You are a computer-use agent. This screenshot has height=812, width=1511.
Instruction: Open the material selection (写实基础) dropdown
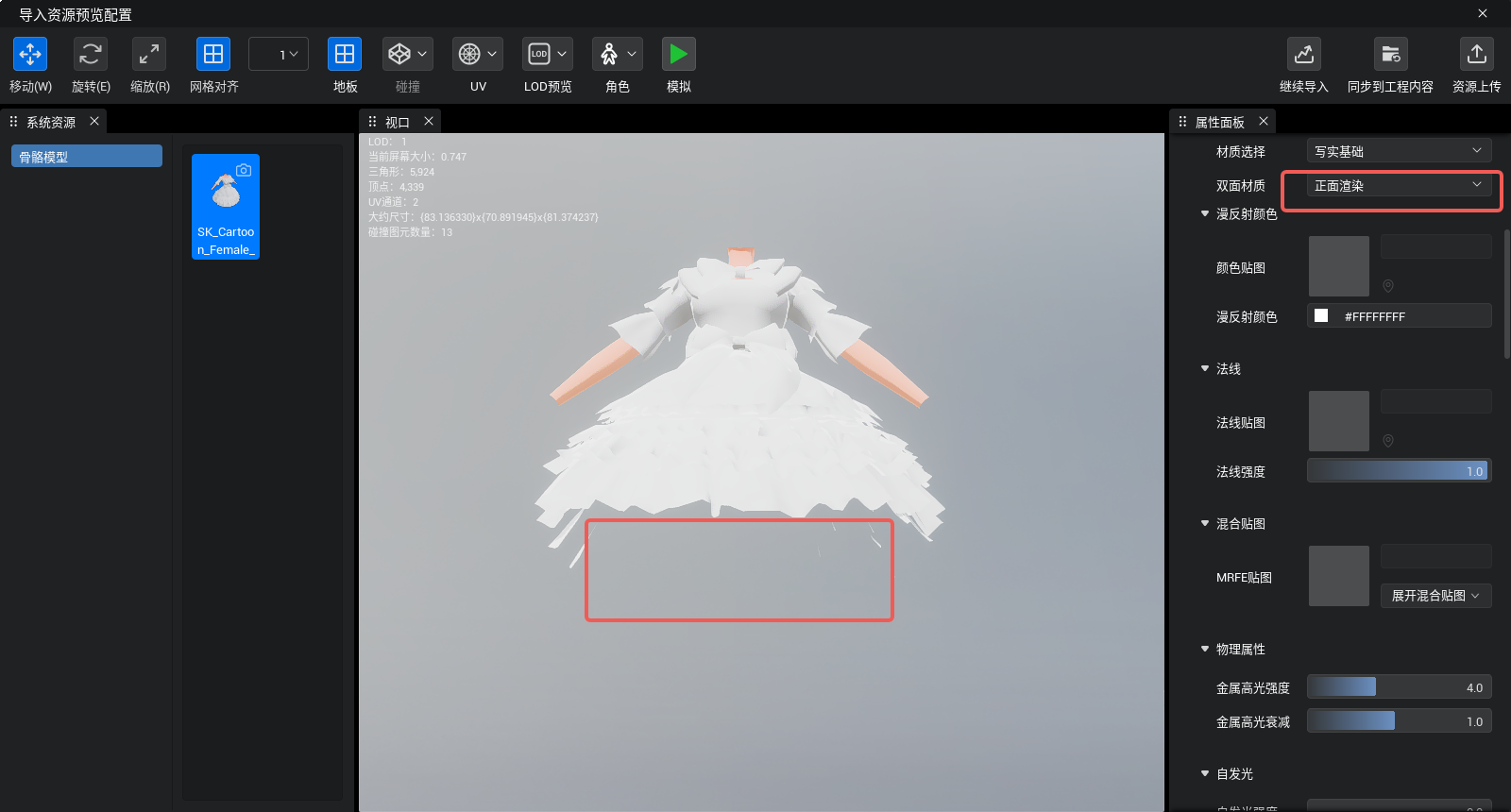click(1399, 151)
